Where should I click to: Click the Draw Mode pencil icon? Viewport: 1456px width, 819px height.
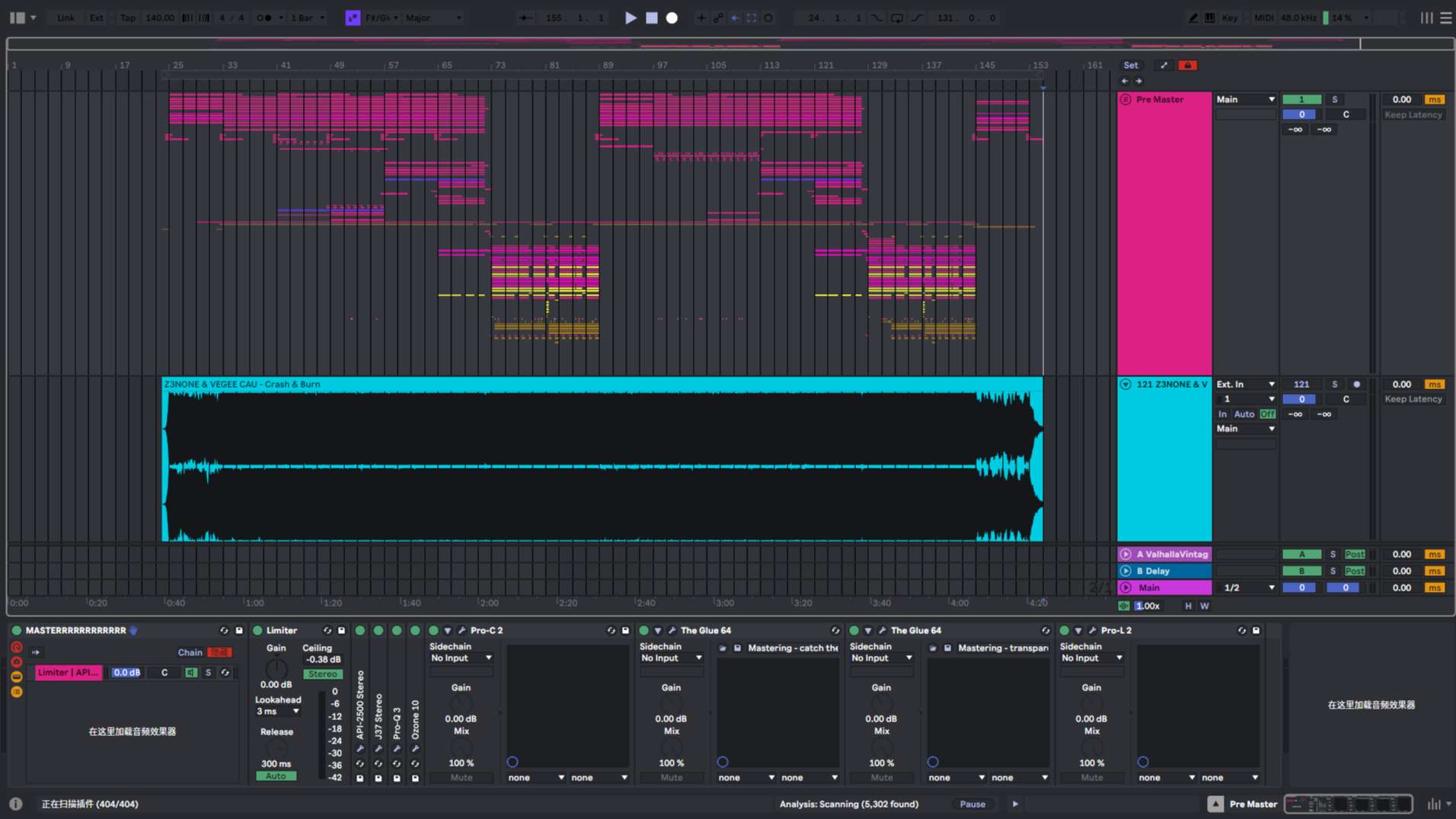click(1193, 18)
